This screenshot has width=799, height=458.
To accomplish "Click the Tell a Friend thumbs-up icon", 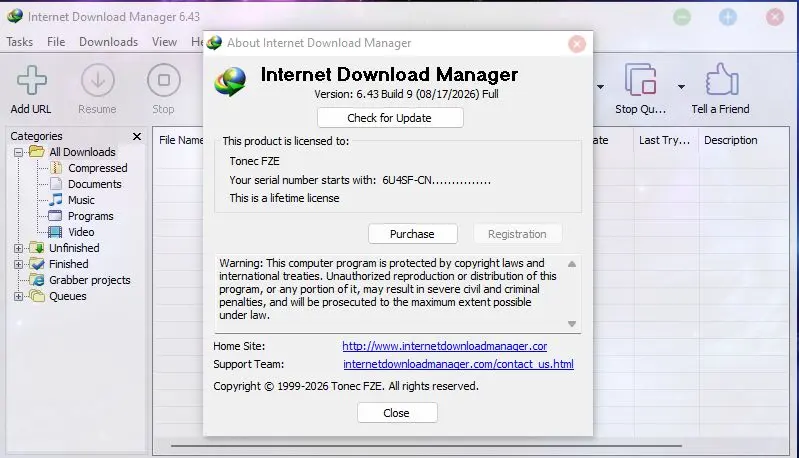I will click(722, 79).
